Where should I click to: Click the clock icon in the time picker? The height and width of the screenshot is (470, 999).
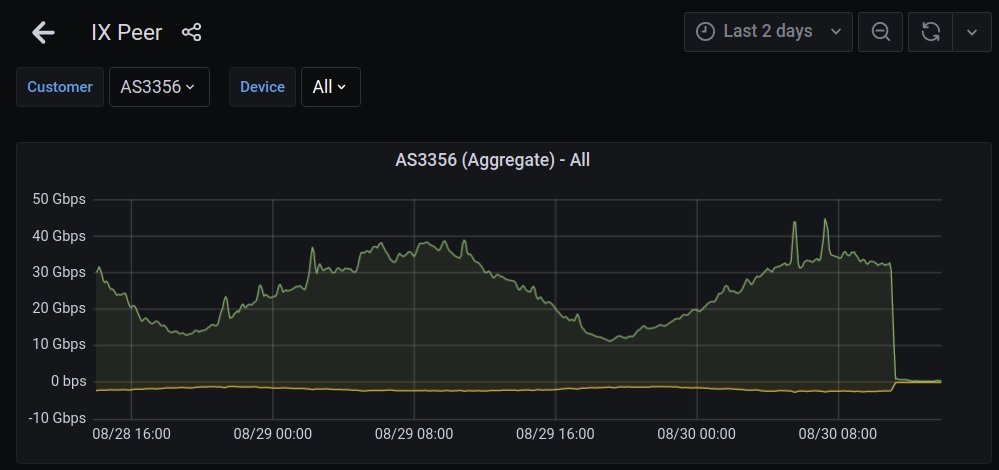[705, 32]
